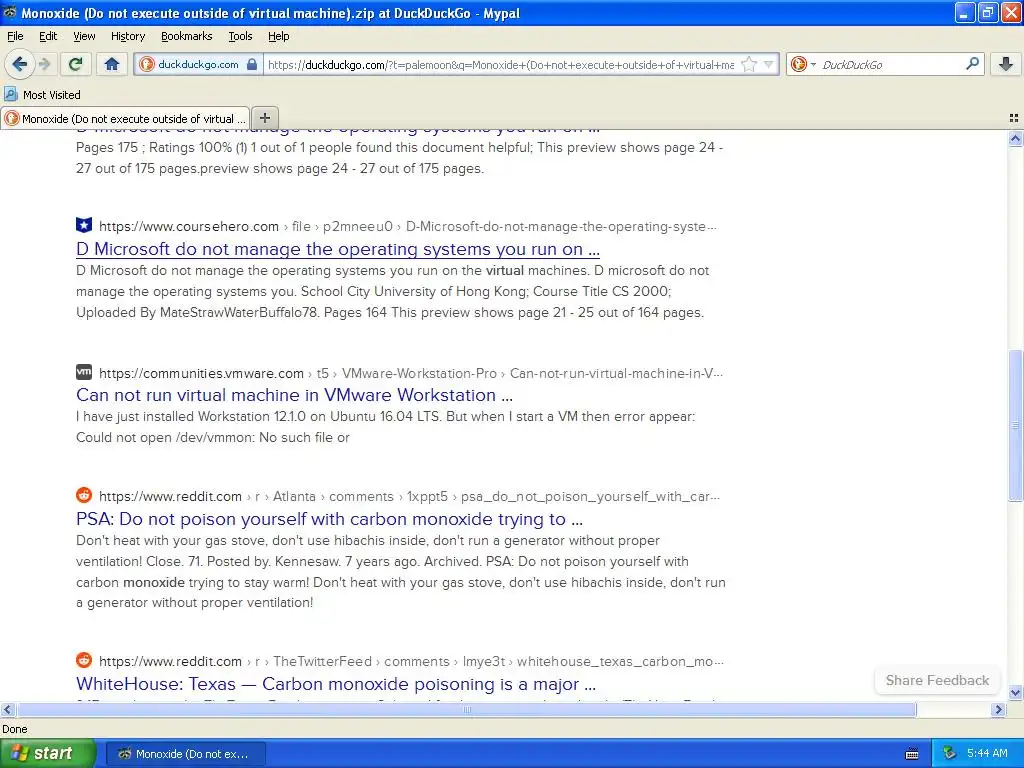Open the downloads panel
This screenshot has width=1024, height=768.
1006,64
